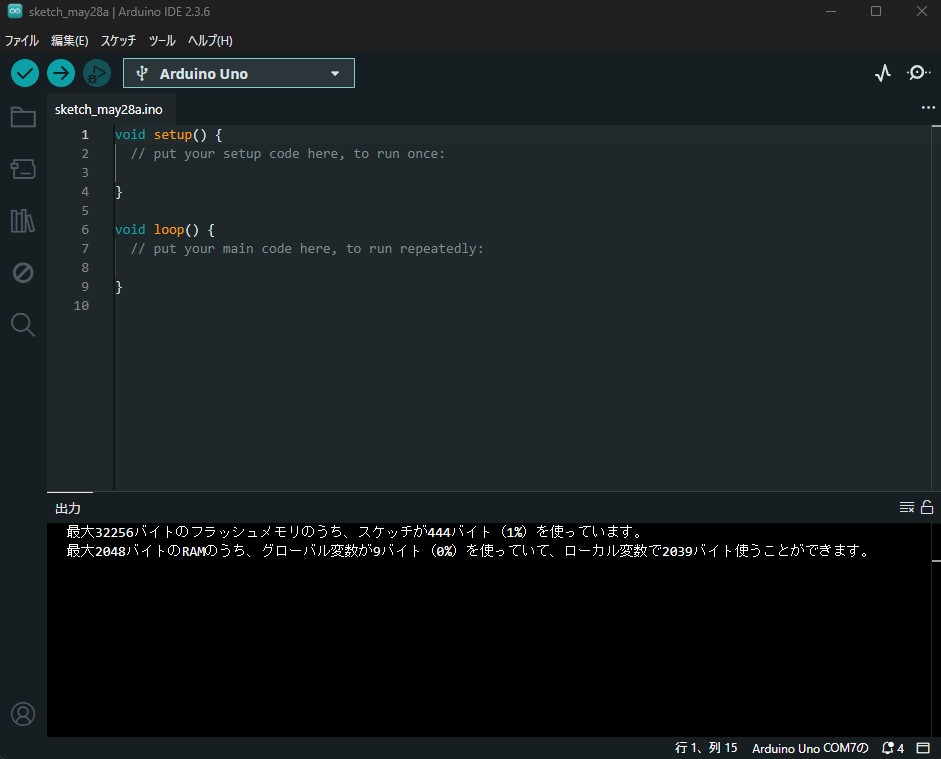Open the tab options ellipsis menu
The width and height of the screenshot is (941, 759).
(x=928, y=107)
